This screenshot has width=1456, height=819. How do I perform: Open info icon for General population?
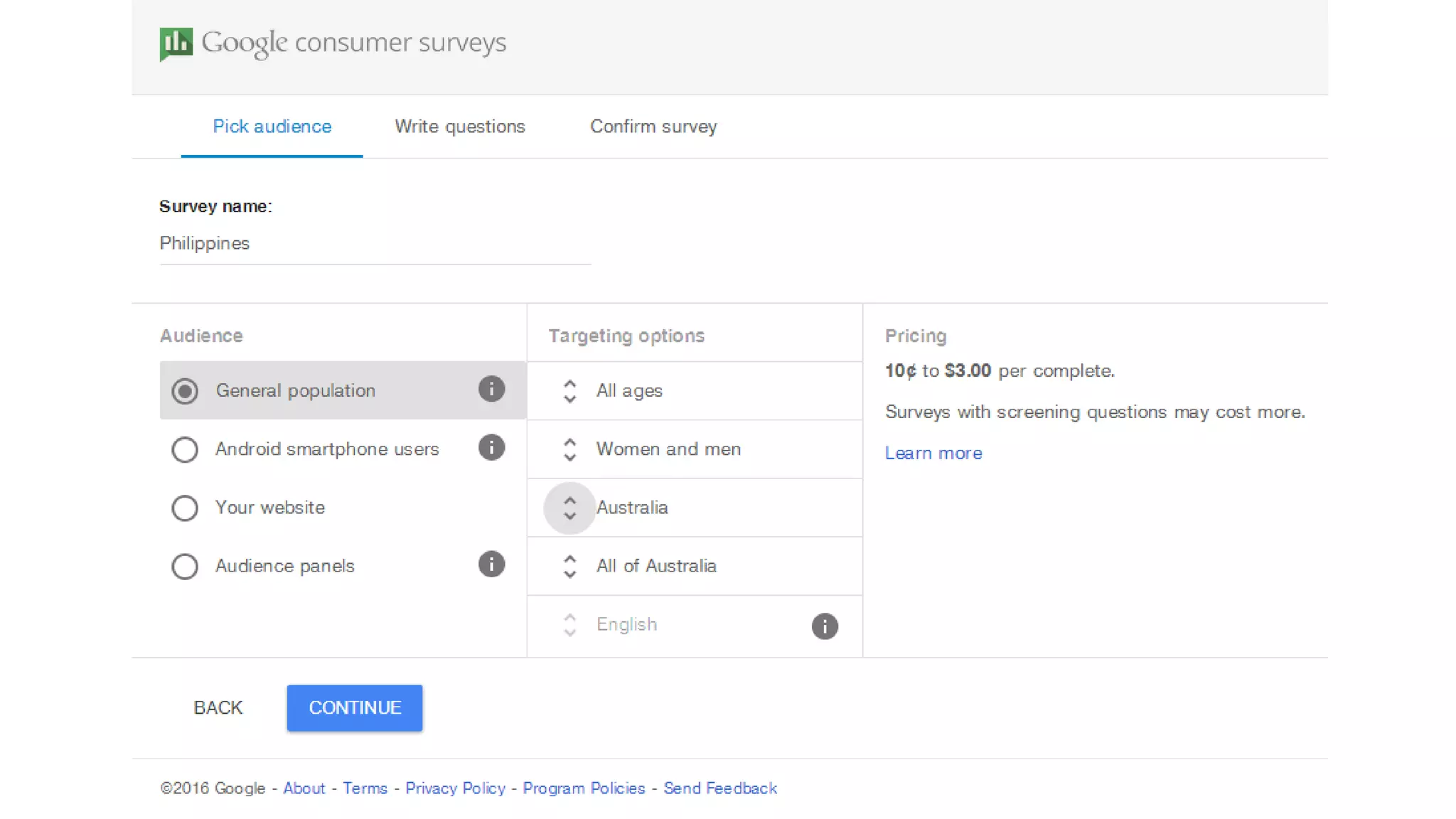point(491,389)
